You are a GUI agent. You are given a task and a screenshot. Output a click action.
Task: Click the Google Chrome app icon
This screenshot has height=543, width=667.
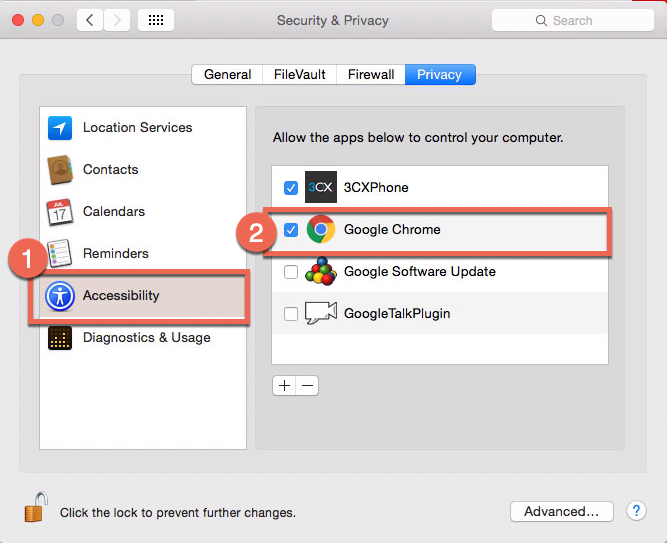321,230
